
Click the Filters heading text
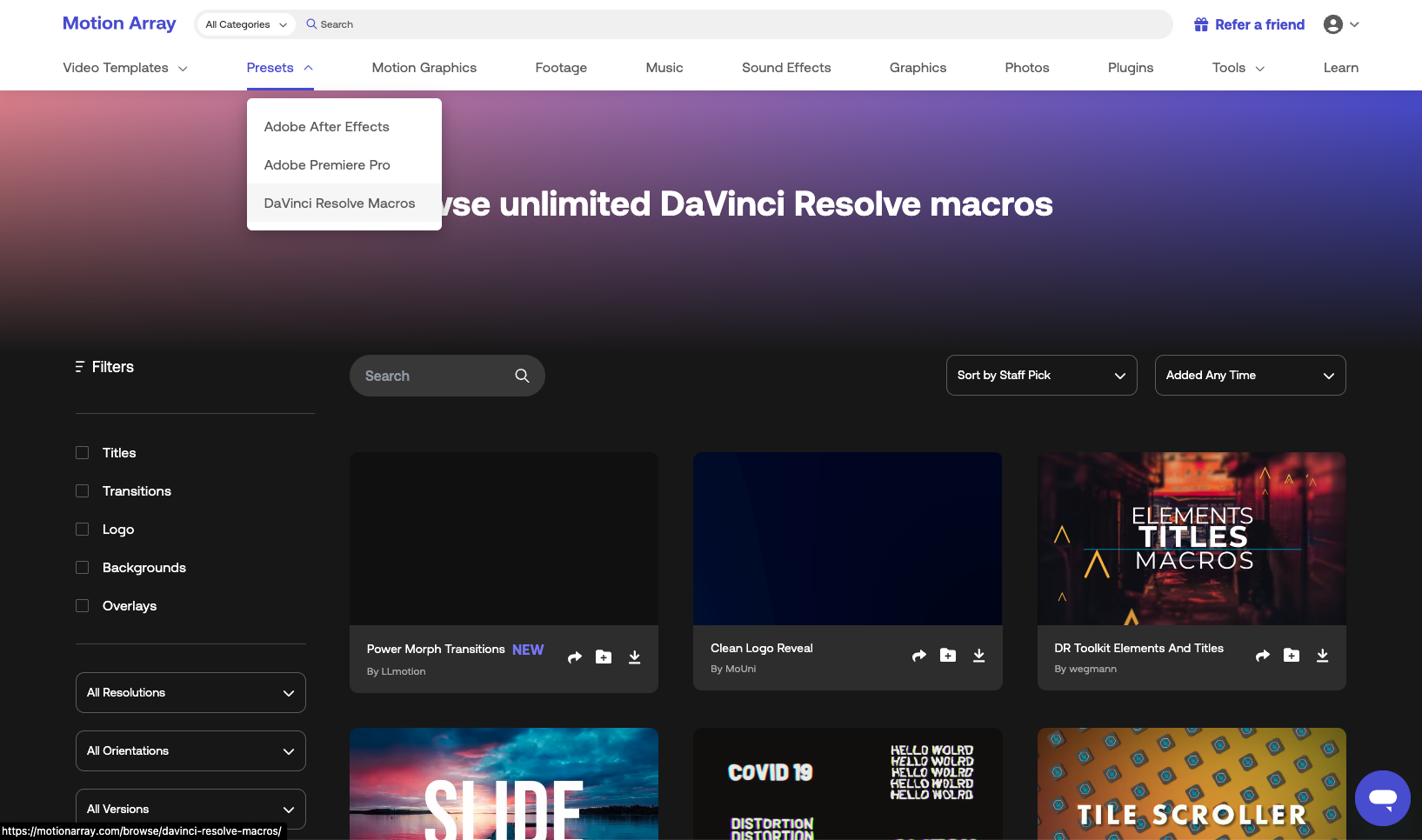pyautogui.click(x=113, y=367)
